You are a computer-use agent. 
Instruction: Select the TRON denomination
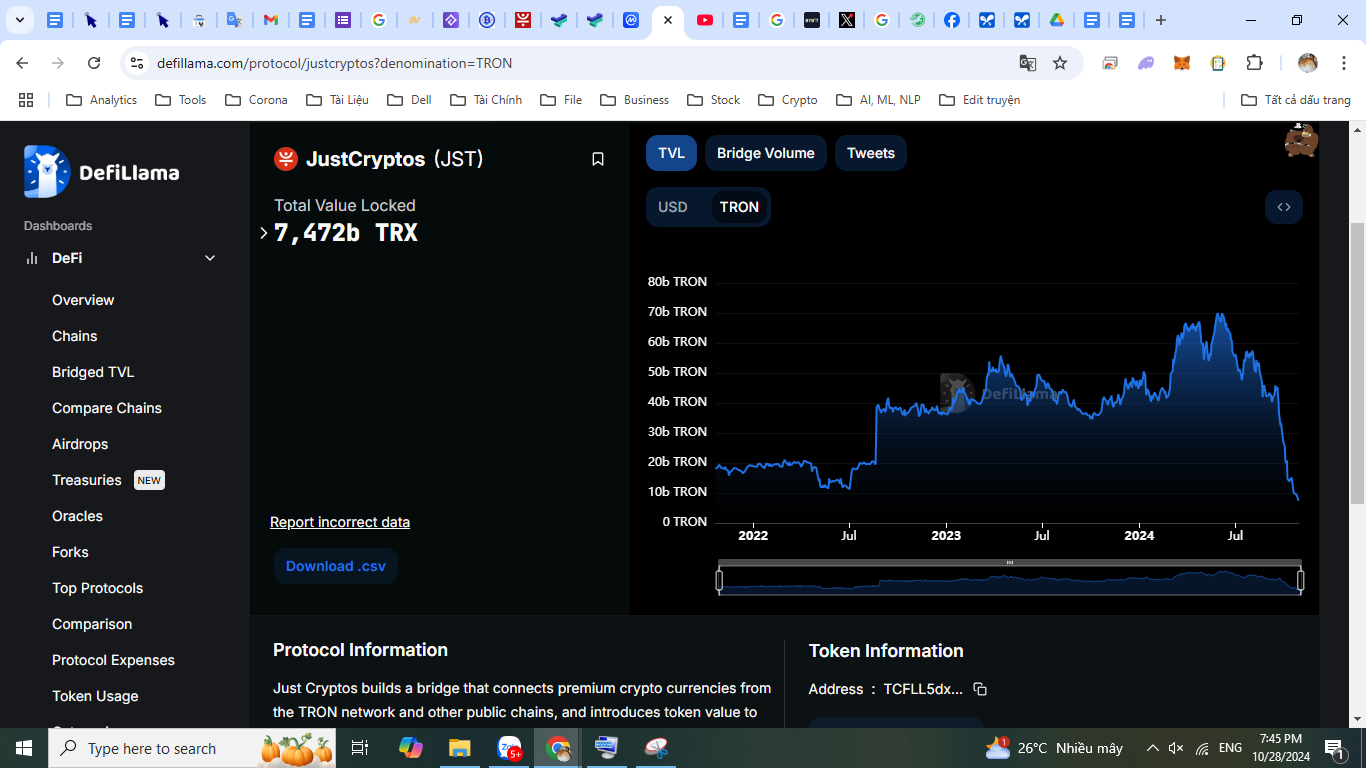(x=739, y=207)
